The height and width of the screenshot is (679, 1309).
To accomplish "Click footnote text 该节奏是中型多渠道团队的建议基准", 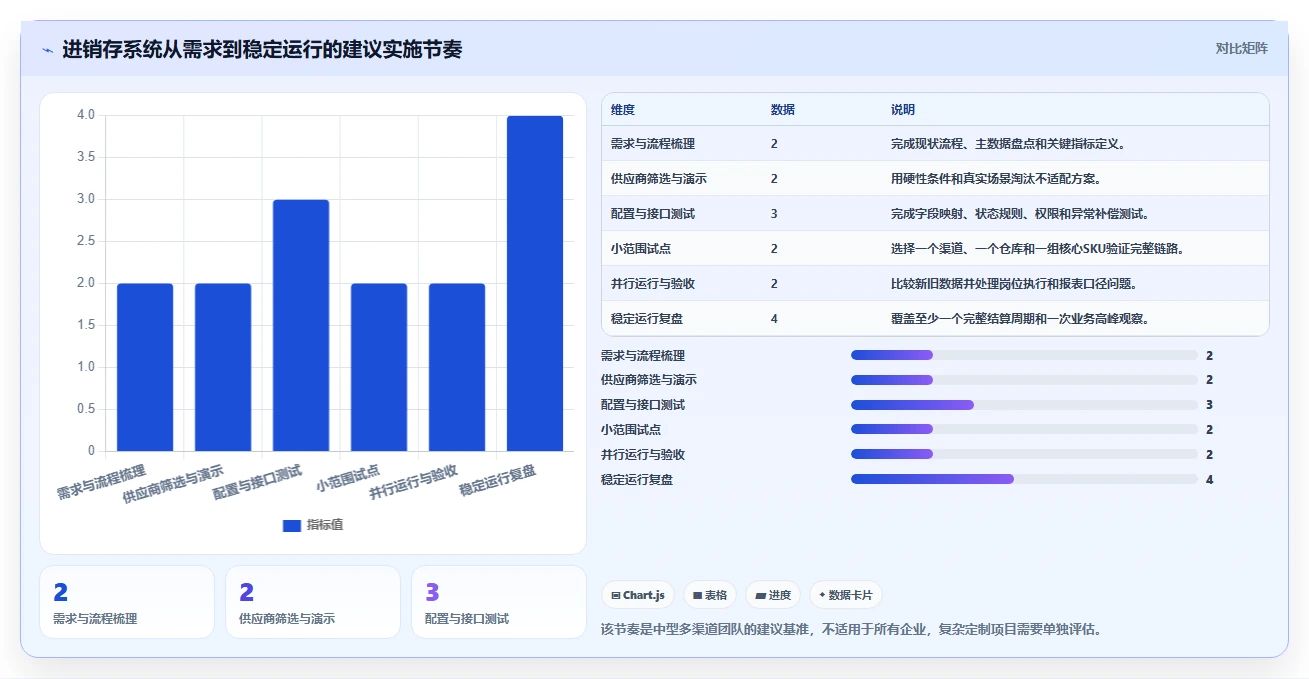I will 709,630.
